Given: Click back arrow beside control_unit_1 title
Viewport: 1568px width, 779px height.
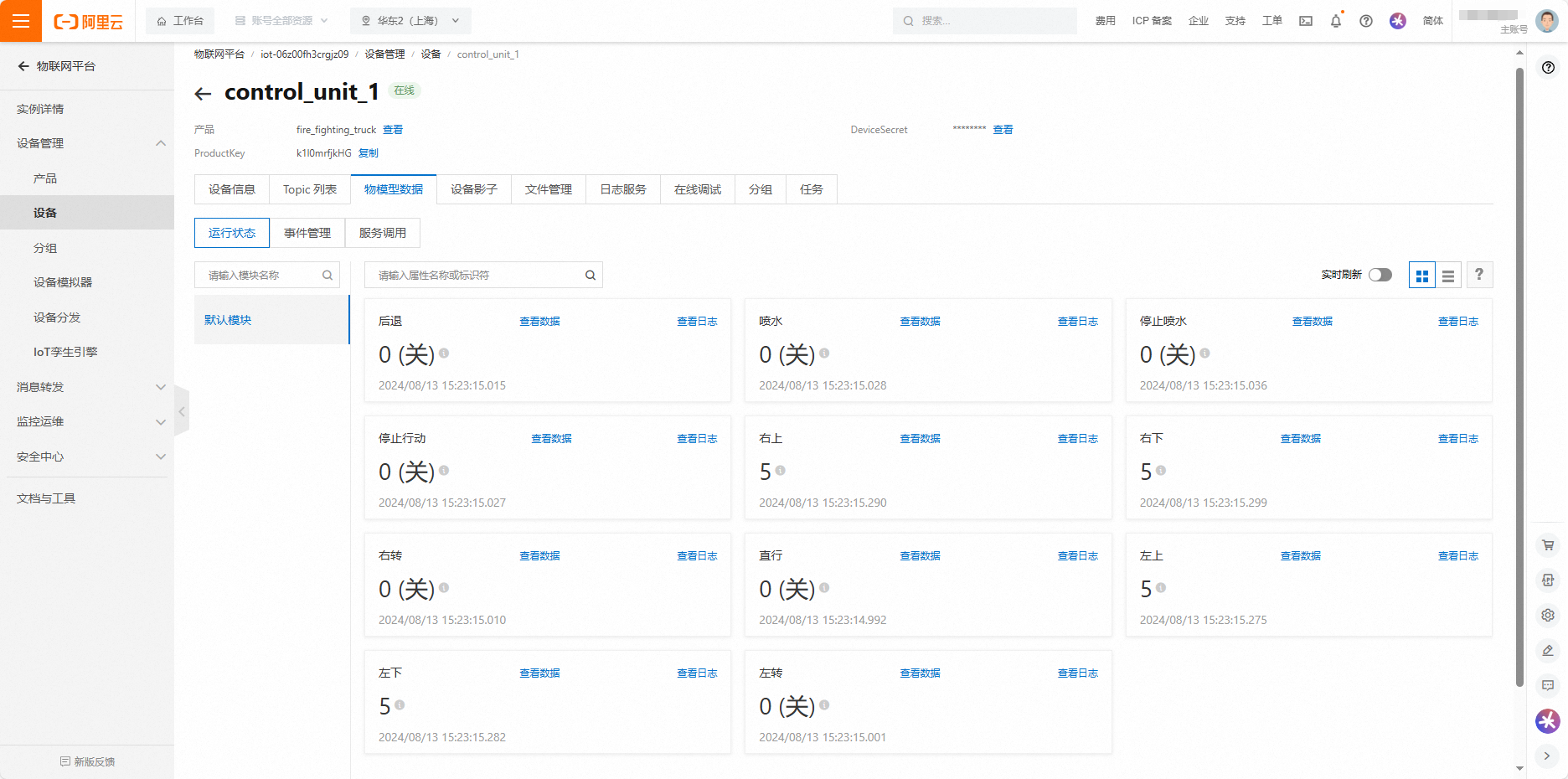Looking at the screenshot, I should click(x=203, y=94).
